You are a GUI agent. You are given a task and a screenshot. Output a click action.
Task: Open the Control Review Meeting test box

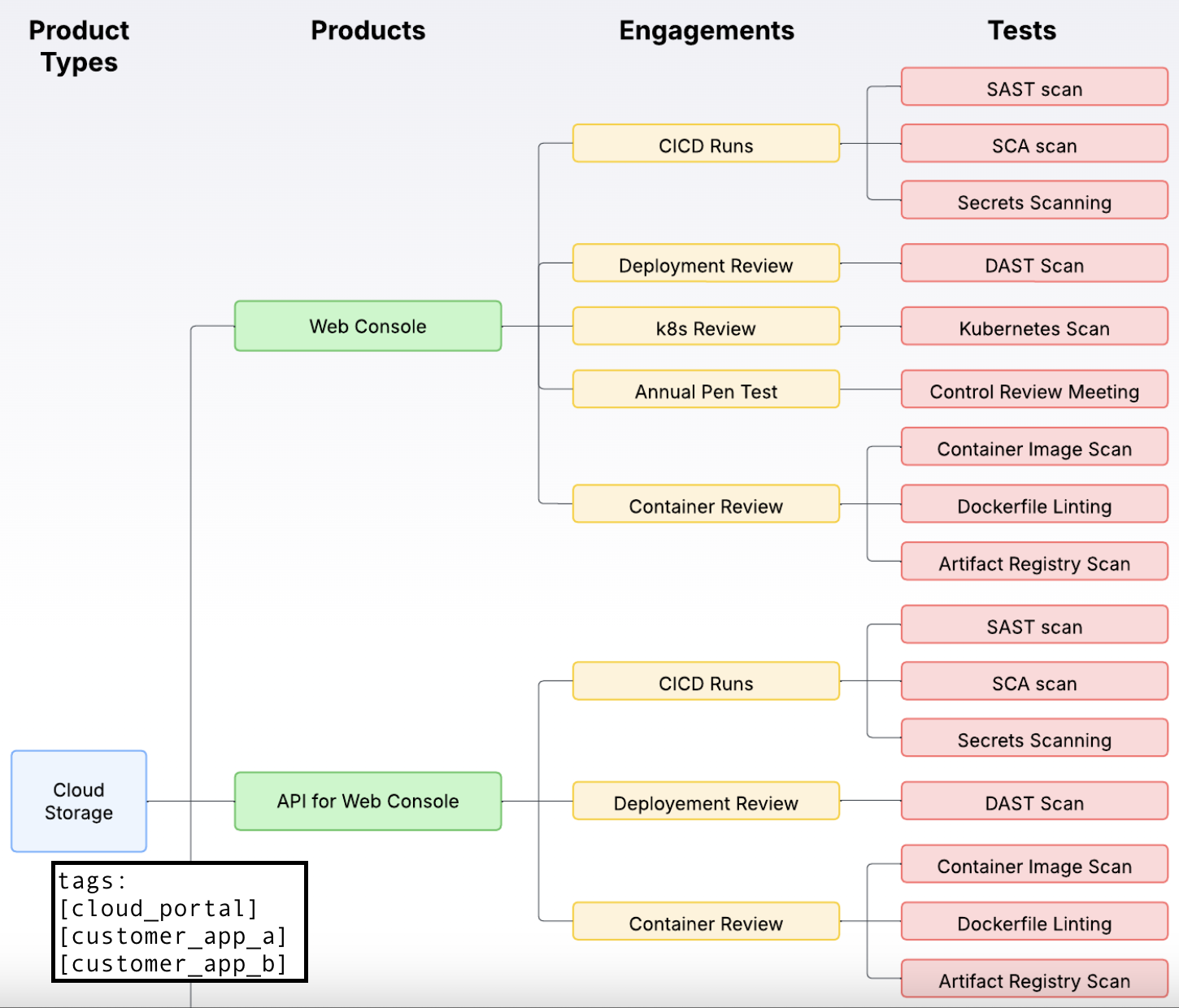1034,390
